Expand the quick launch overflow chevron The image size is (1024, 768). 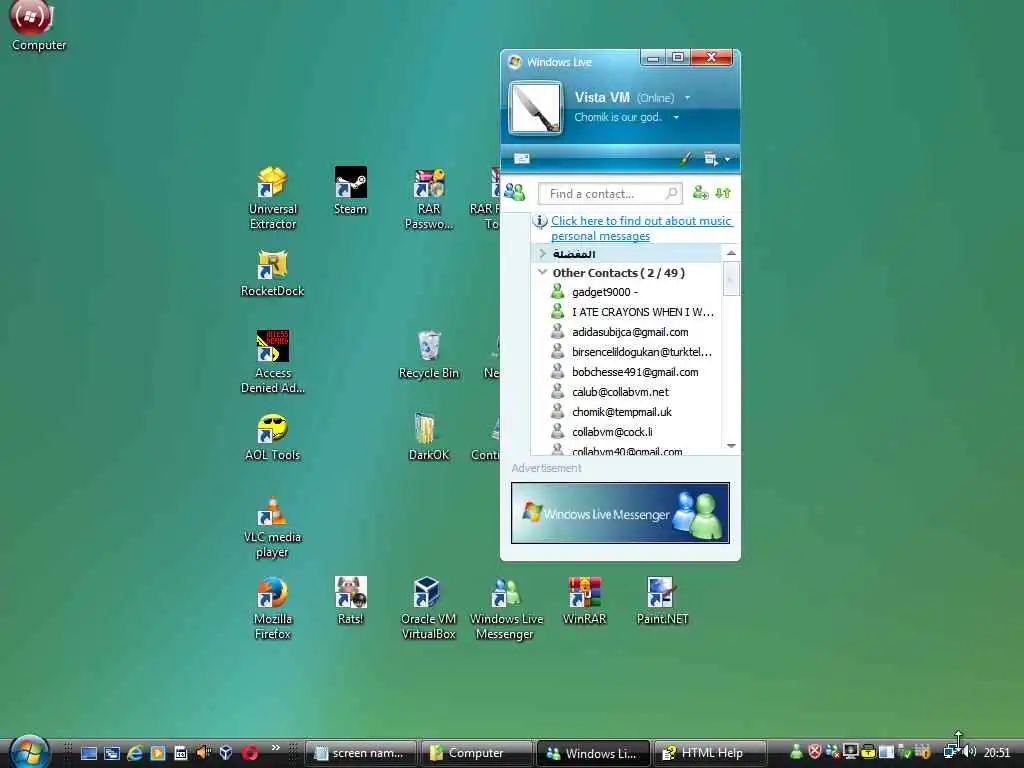[x=276, y=748]
